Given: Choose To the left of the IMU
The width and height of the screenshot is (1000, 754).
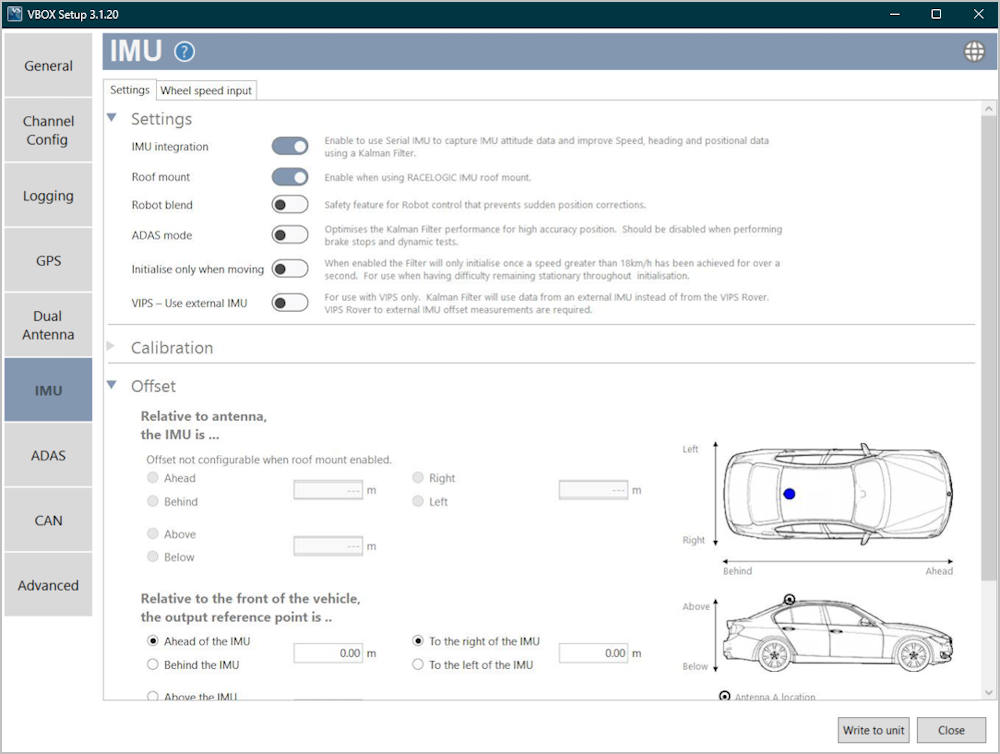Looking at the screenshot, I should coord(417,663).
